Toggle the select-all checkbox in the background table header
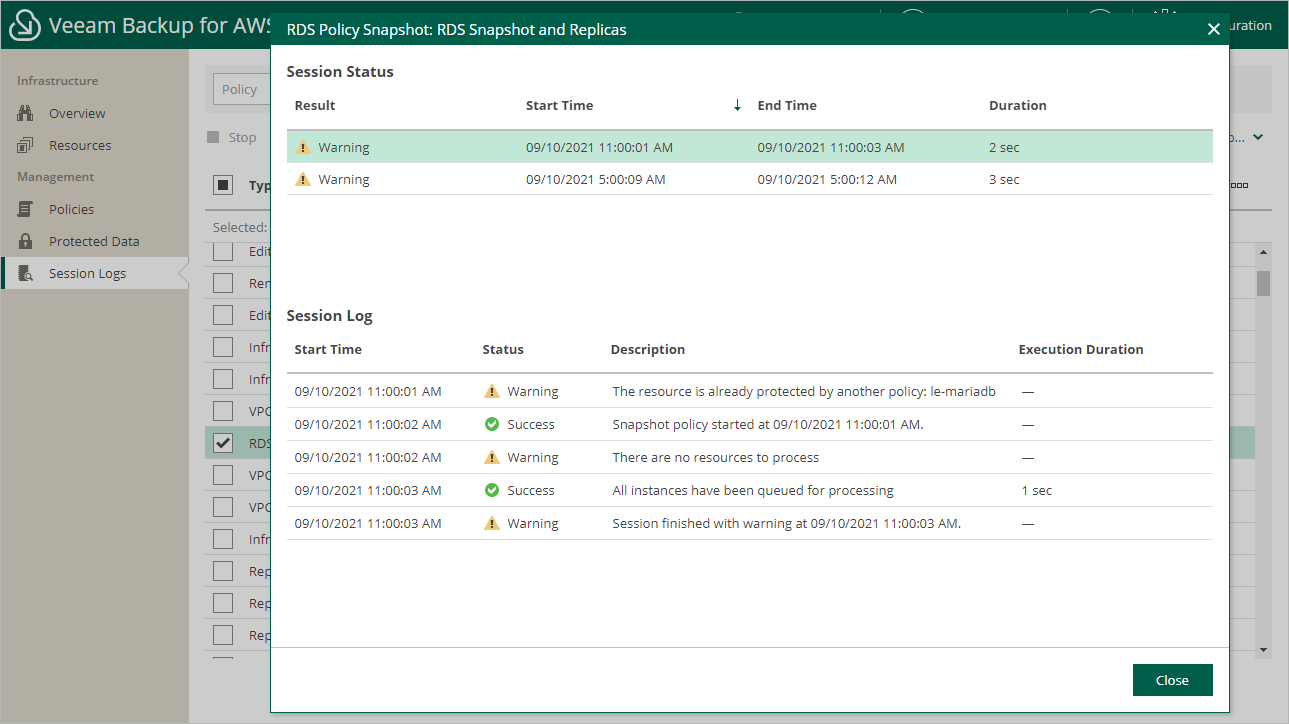Viewport: 1289px width, 724px height. pos(223,185)
